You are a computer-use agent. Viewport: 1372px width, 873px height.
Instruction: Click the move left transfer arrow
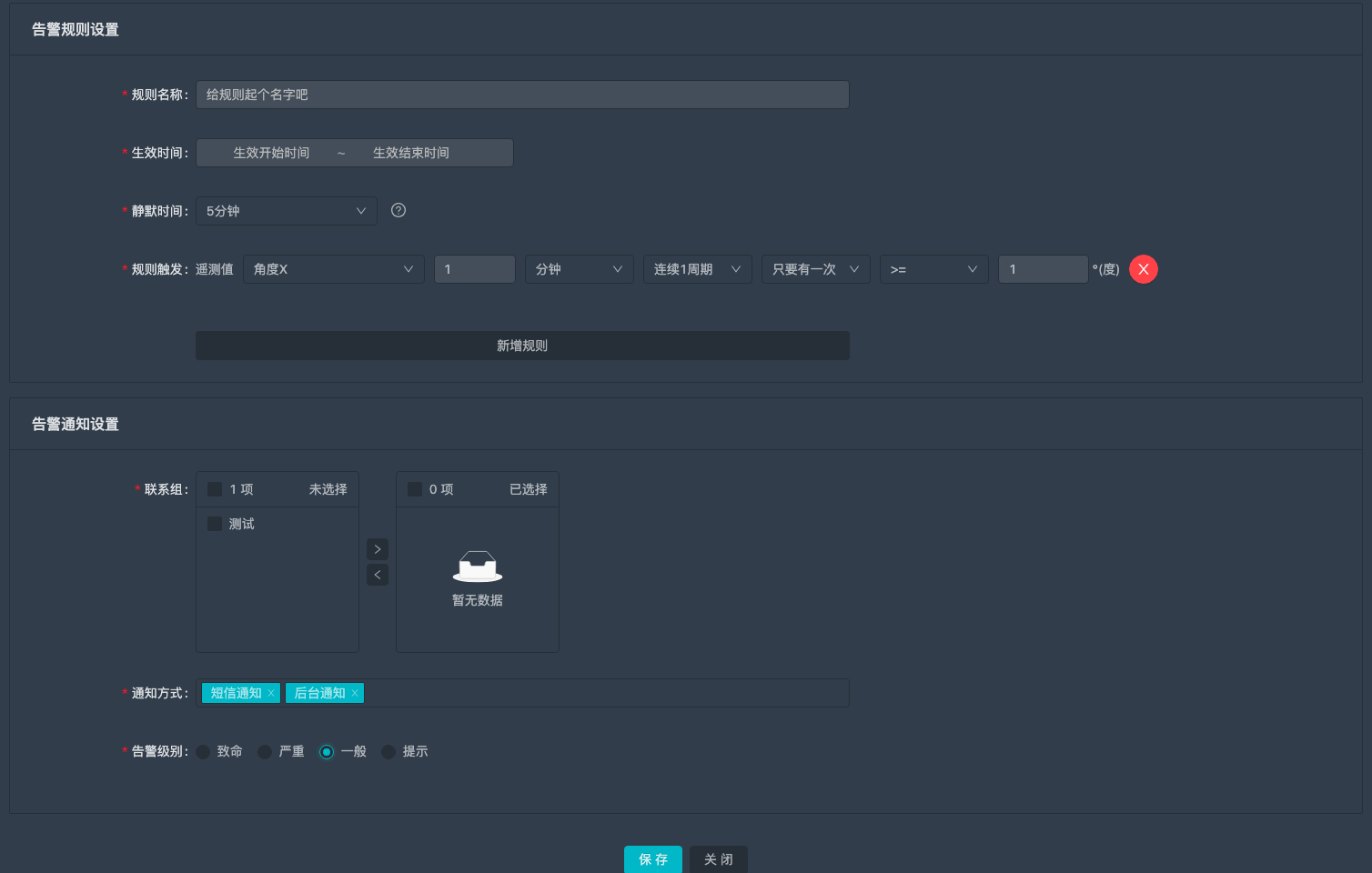(378, 575)
